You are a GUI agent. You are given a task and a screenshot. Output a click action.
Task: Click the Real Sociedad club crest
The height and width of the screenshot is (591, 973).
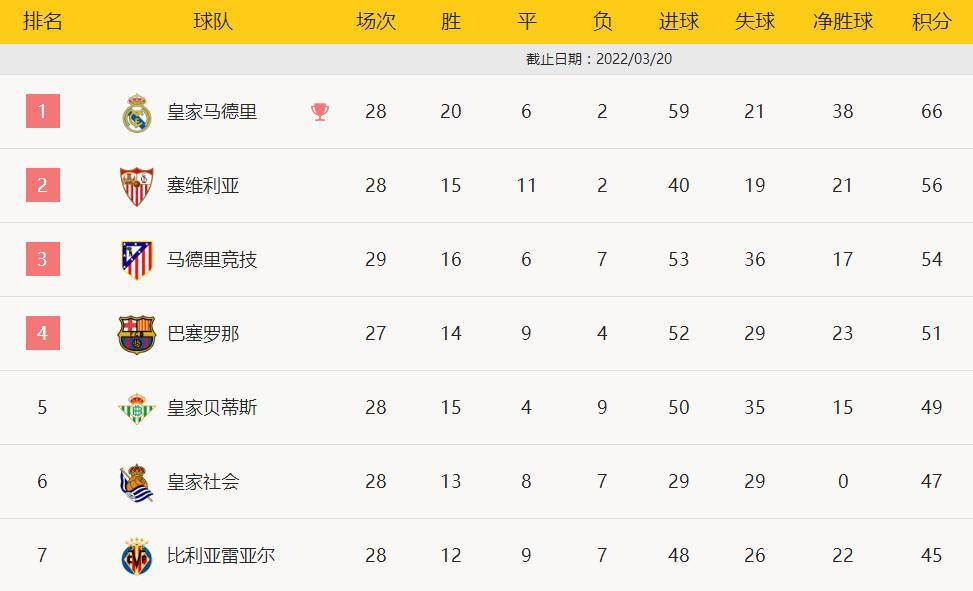coord(136,482)
